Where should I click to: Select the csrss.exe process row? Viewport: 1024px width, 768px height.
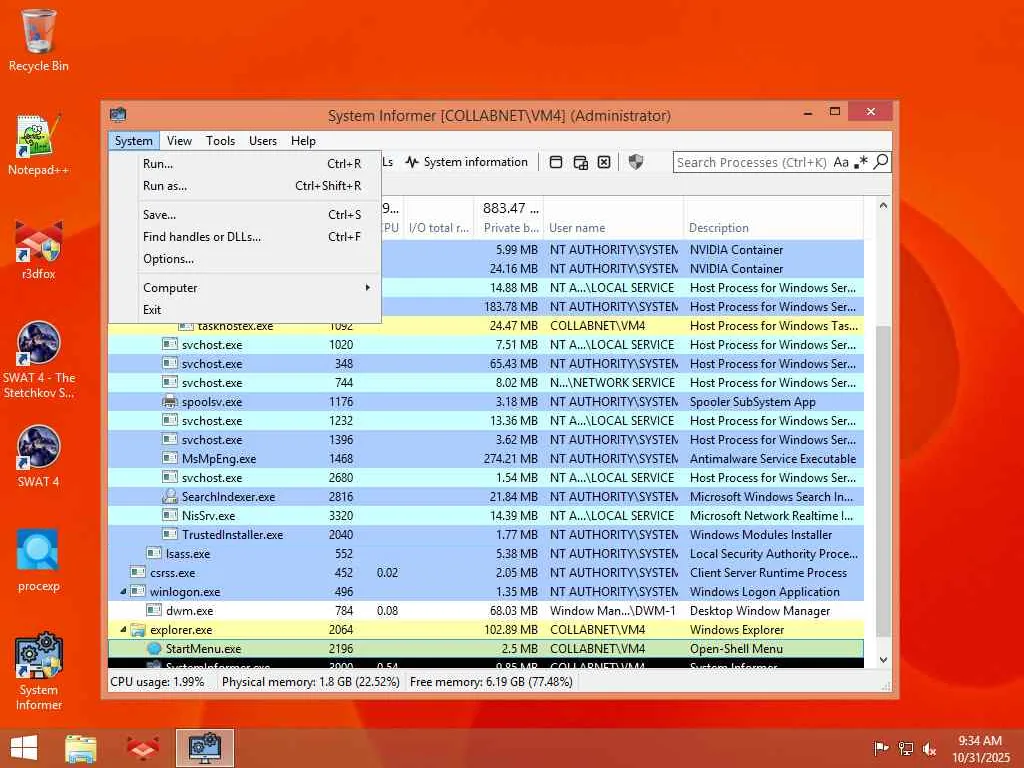tap(486, 573)
